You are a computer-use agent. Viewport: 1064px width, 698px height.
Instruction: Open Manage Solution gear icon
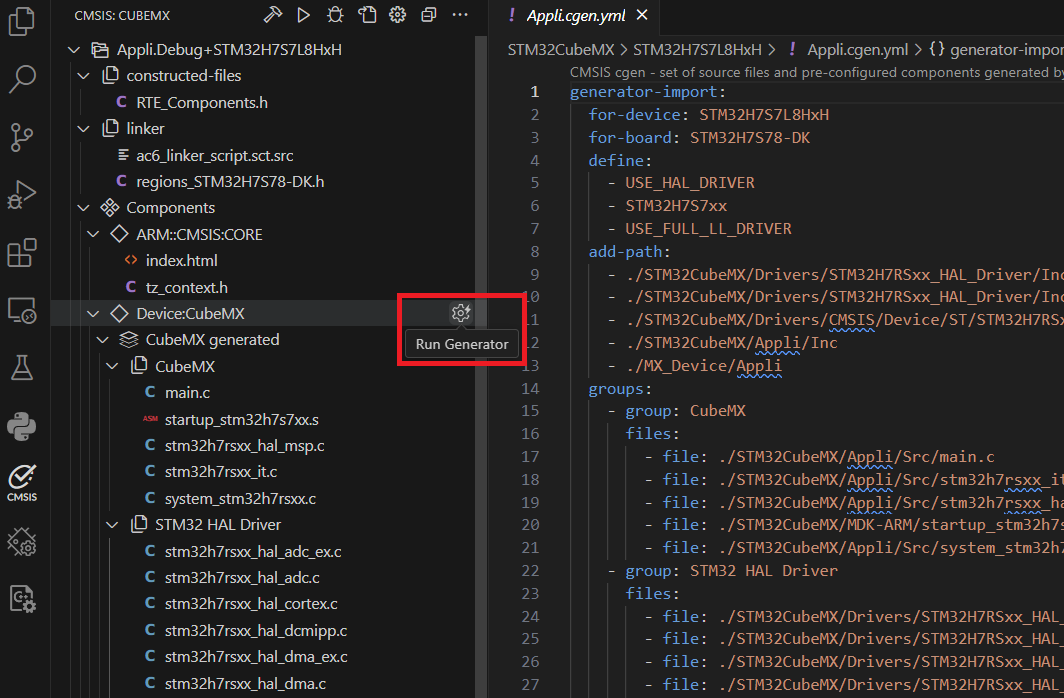tap(398, 15)
